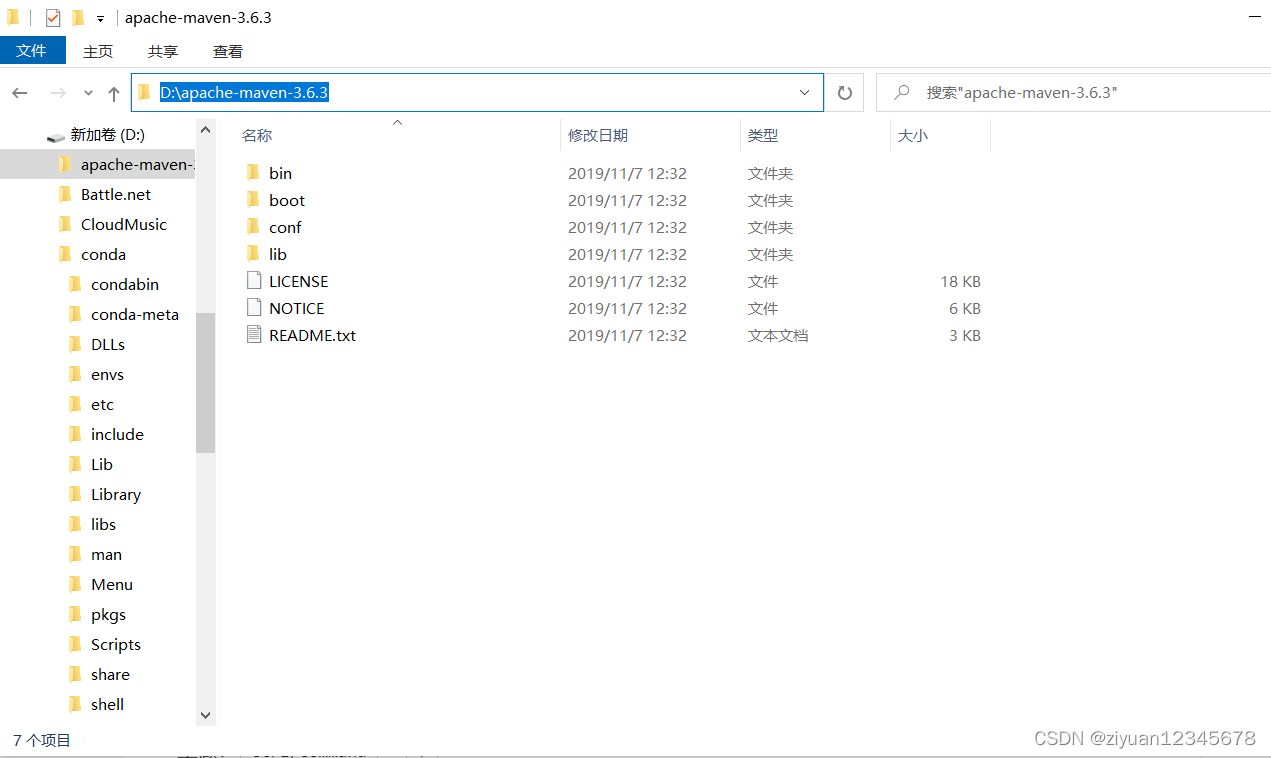Switch to the 共享 ribbon tab
Screen dimensions: 1271x758
[x=163, y=51]
